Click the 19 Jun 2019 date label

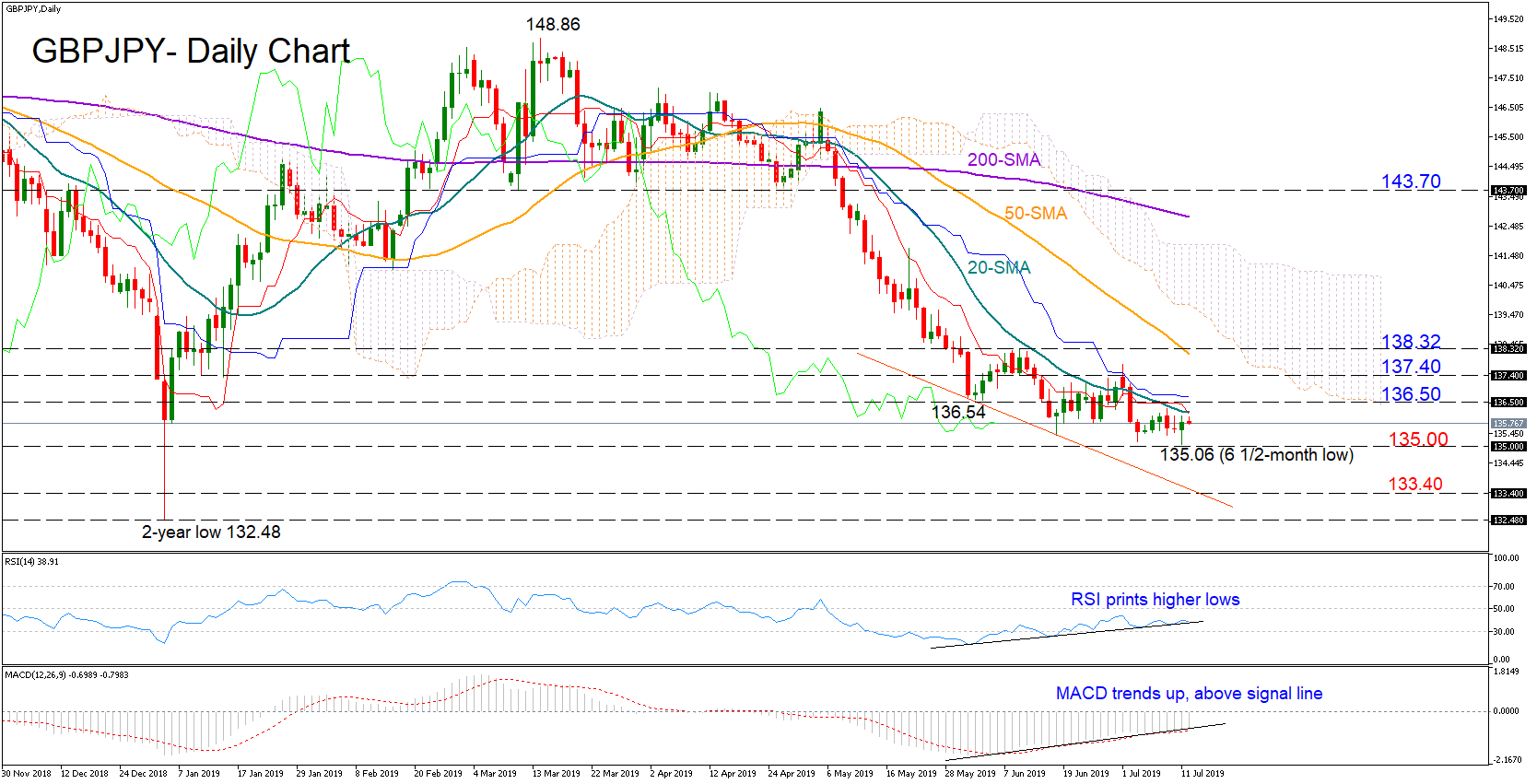[1086, 773]
